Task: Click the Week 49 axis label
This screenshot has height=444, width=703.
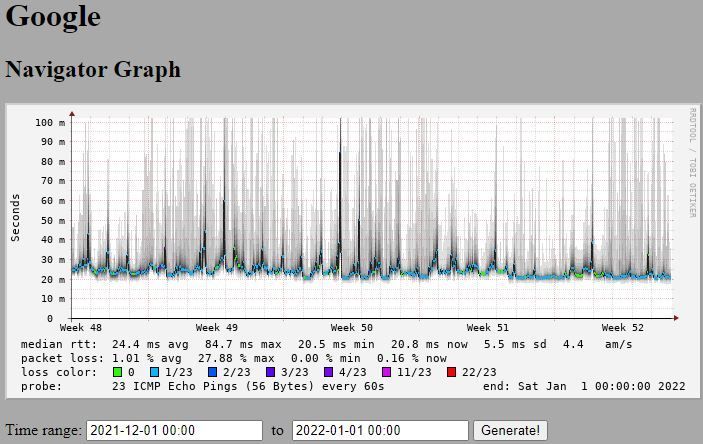Action: tap(217, 328)
